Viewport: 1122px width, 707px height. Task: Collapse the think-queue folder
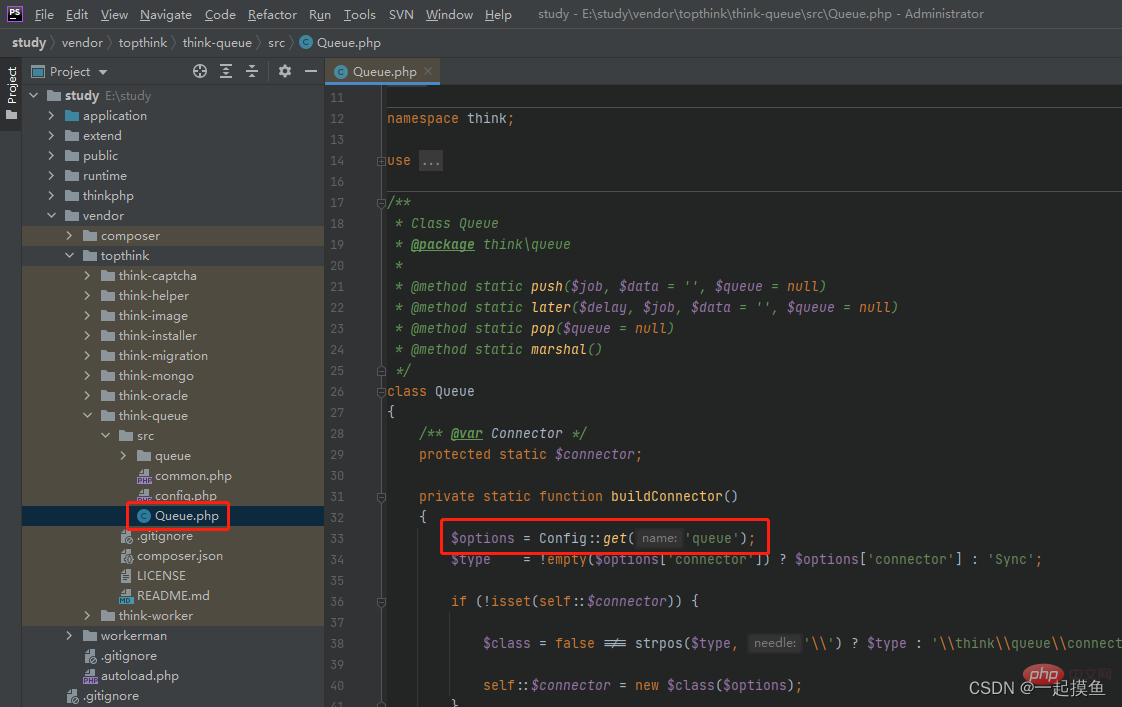(x=88, y=416)
